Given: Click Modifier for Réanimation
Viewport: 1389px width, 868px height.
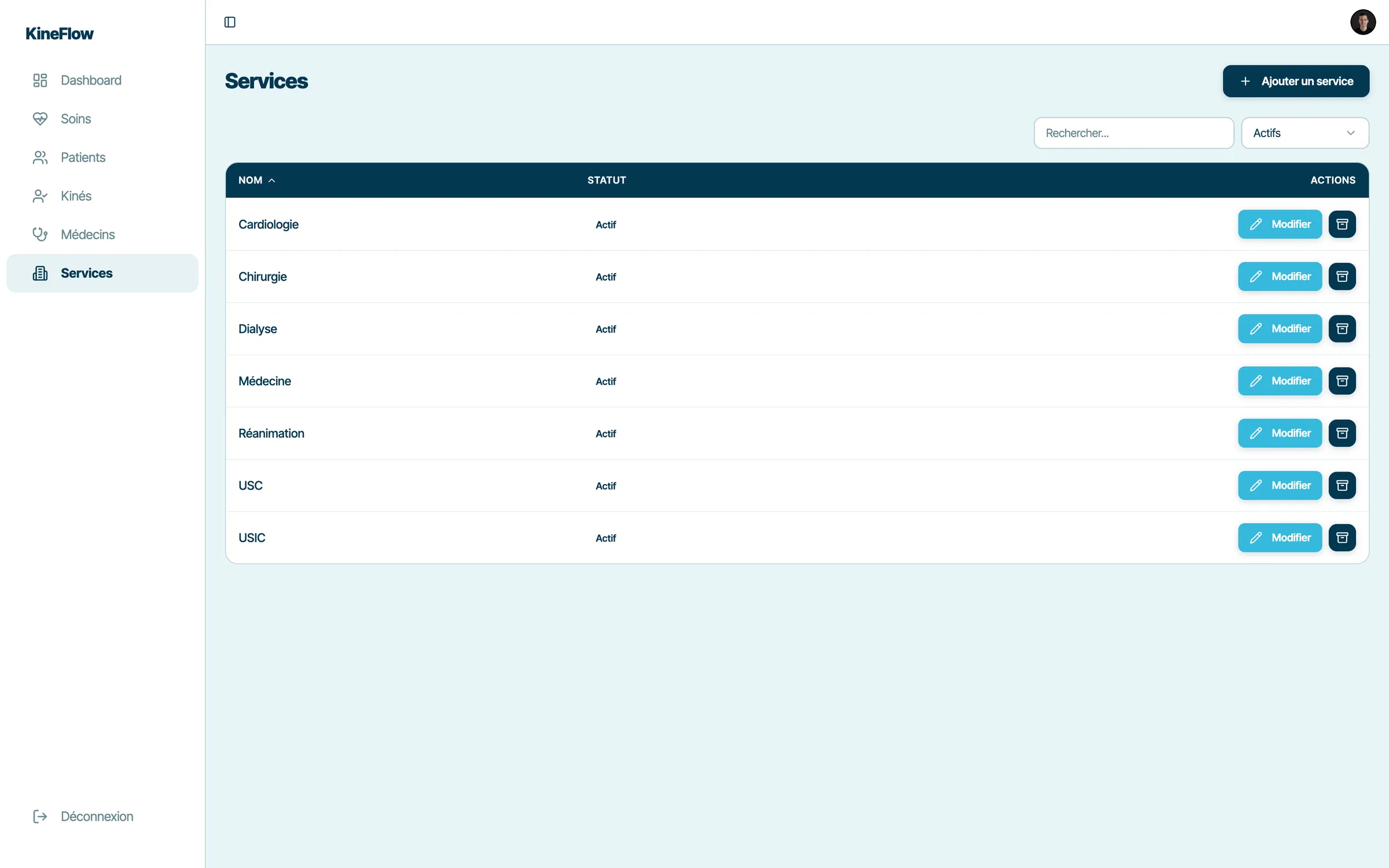Looking at the screenshot, I should [1280, 433].
